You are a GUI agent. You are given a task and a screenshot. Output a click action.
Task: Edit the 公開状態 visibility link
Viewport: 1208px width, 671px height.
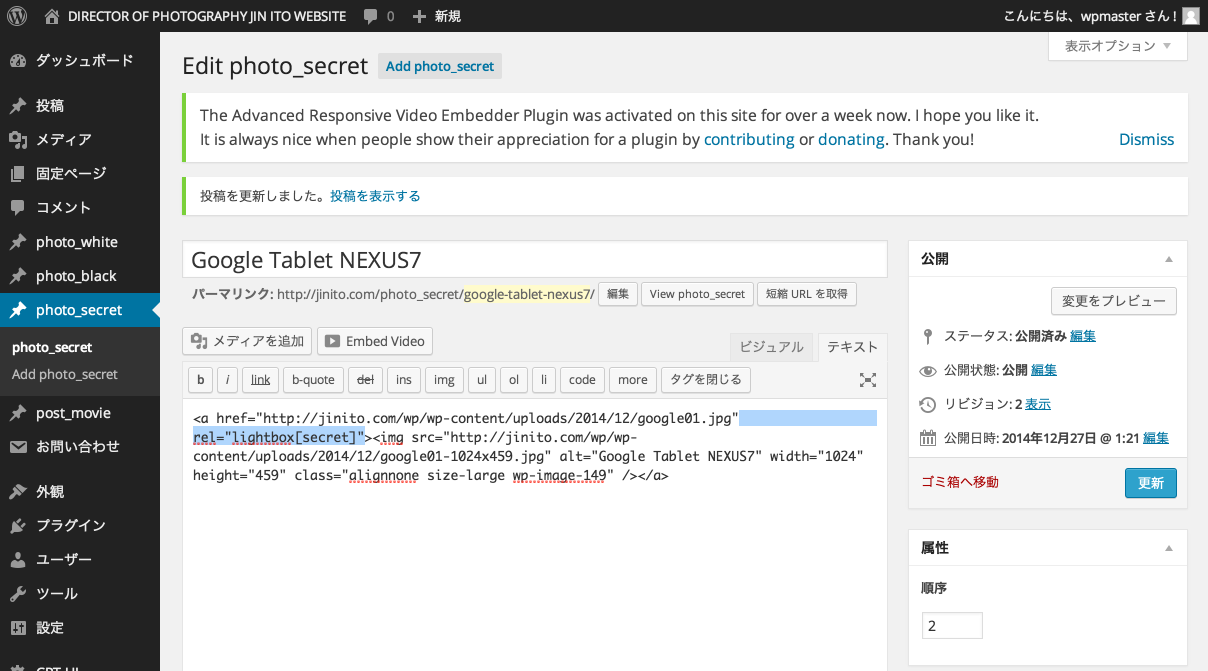coord(1044,370)
